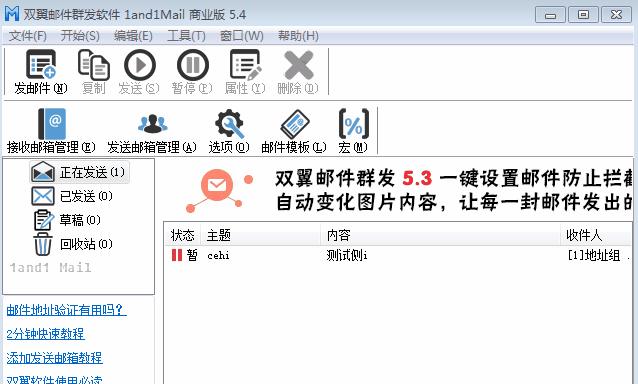Click the 删除 delete X icon
Image resolution: width=638 pixels, height=384 pixels.
[x=299, y=65]
